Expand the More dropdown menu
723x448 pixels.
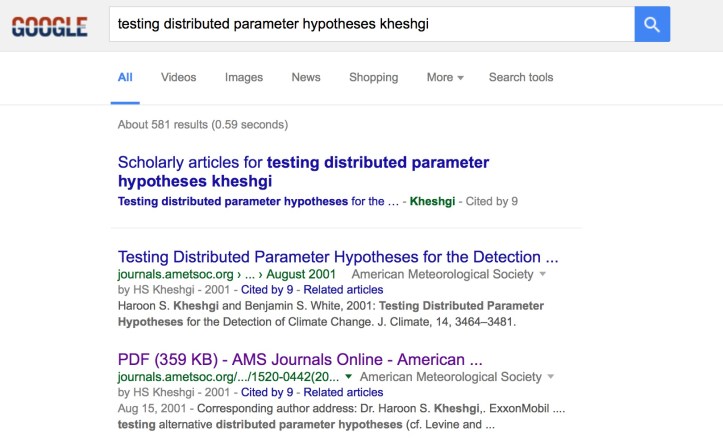point(445,77)
